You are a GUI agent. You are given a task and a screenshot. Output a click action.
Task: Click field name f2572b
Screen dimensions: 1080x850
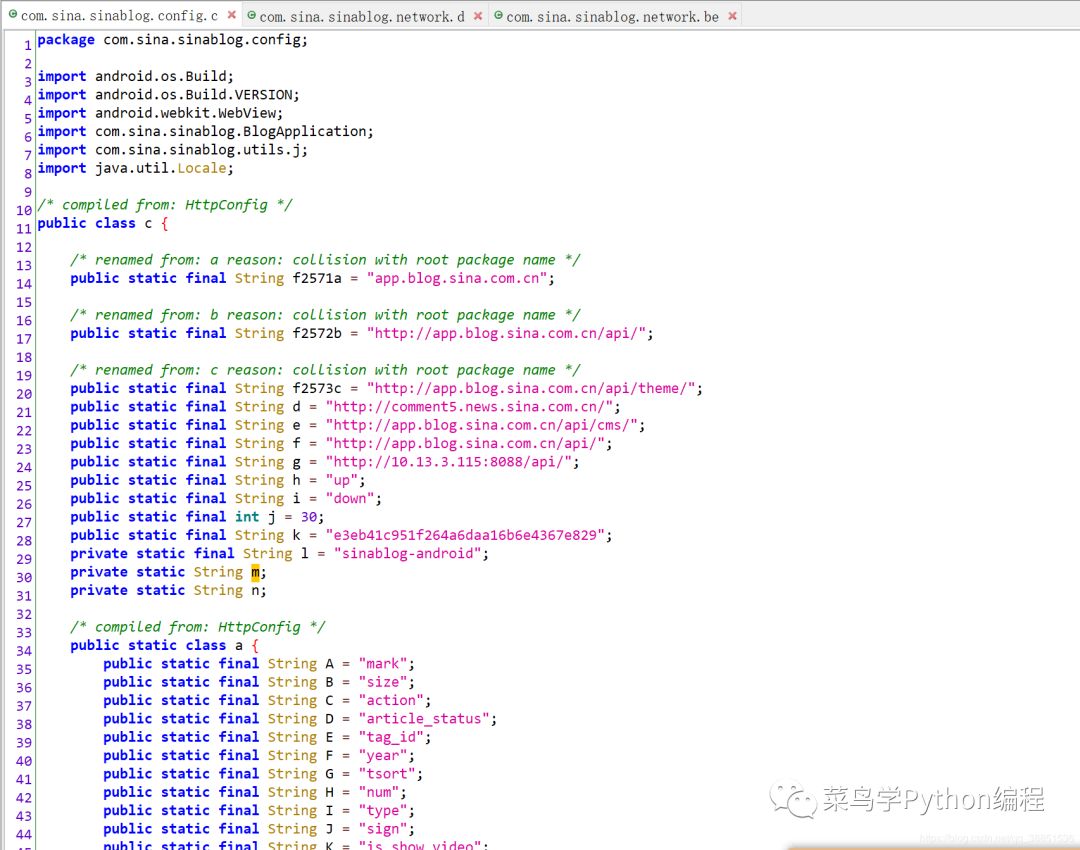pyautogui.click(x=317, y=333)
